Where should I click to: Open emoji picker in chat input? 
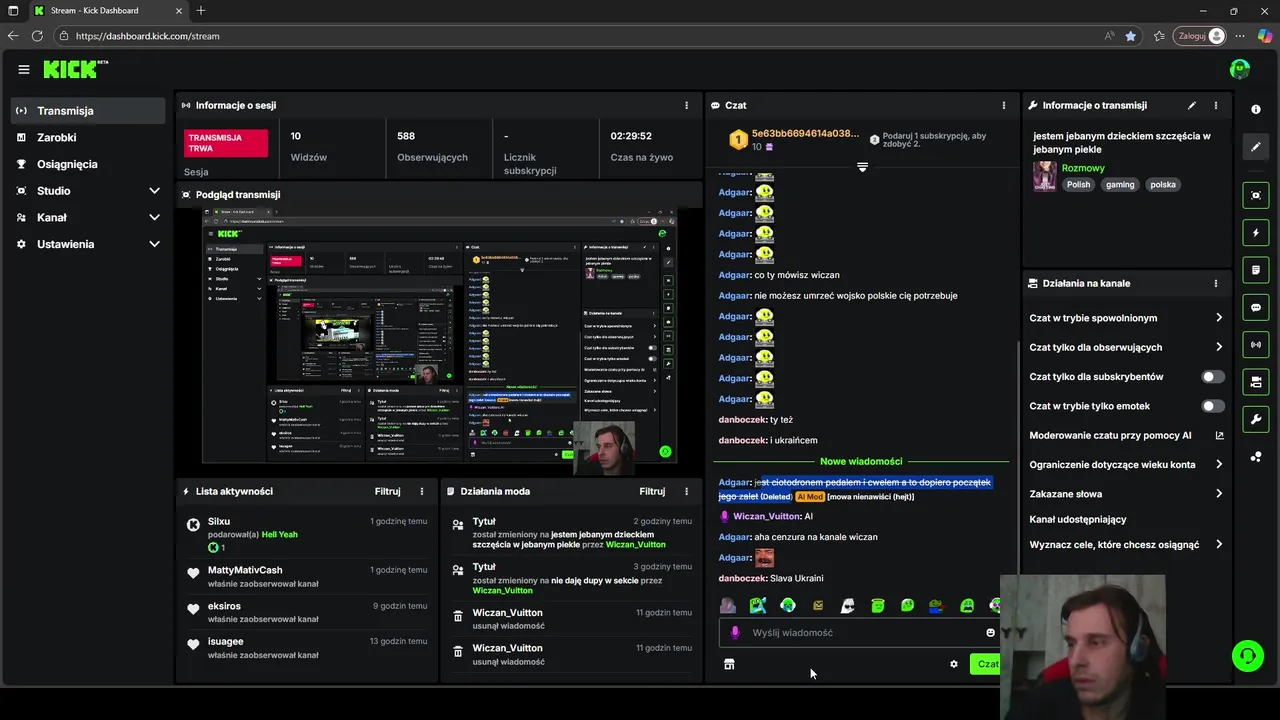[990, 632]
